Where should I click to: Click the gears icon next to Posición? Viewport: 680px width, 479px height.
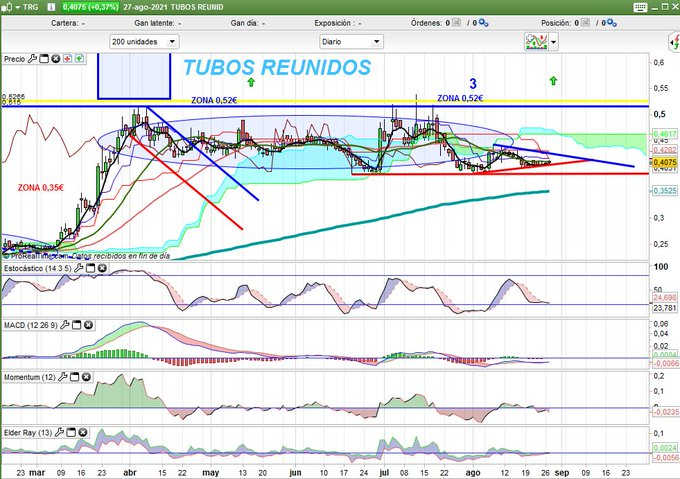[x=612, y=23]
